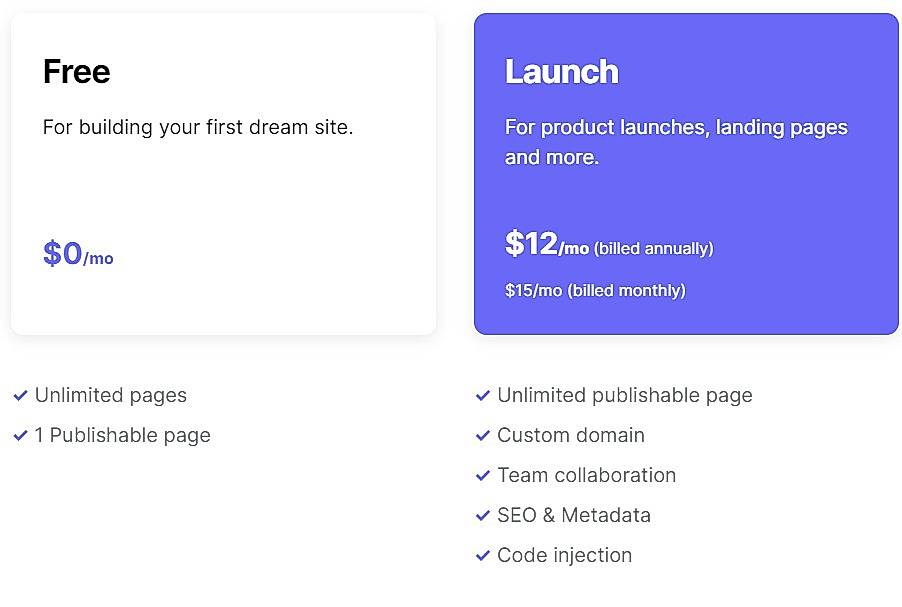Click the checkmark beside "Code injection"

pos(483,555)
